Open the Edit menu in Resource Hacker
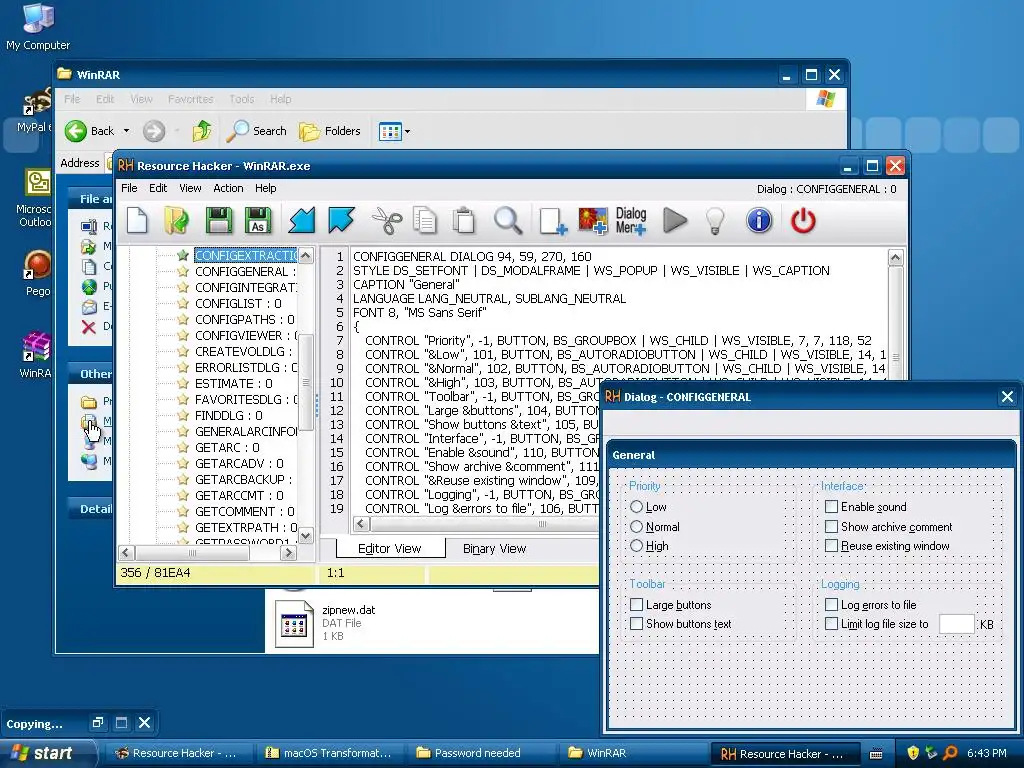The width and height of the screenshot is (1024, 768). (x=158, y=188)
